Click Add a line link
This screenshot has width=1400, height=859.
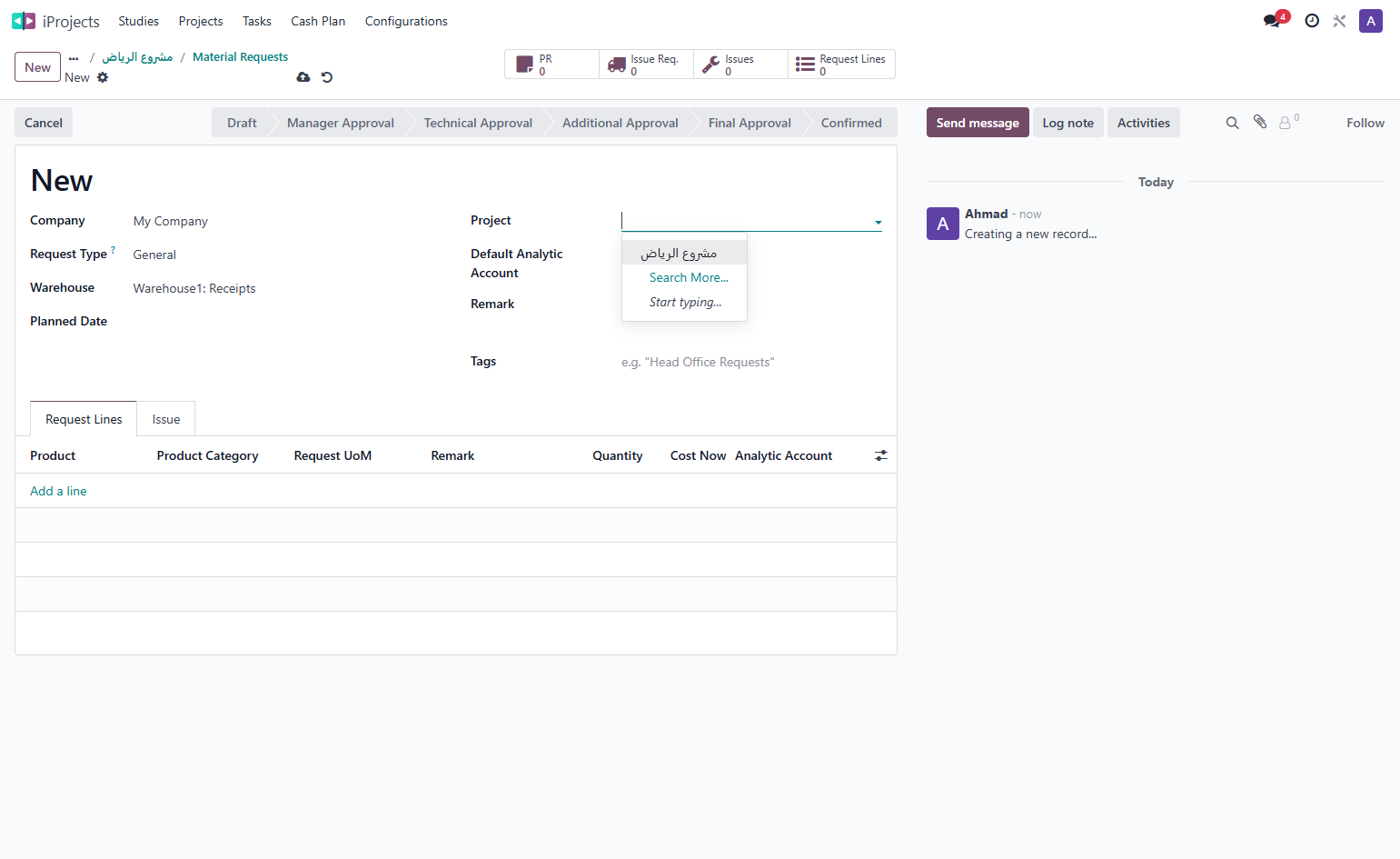(58, 491)
